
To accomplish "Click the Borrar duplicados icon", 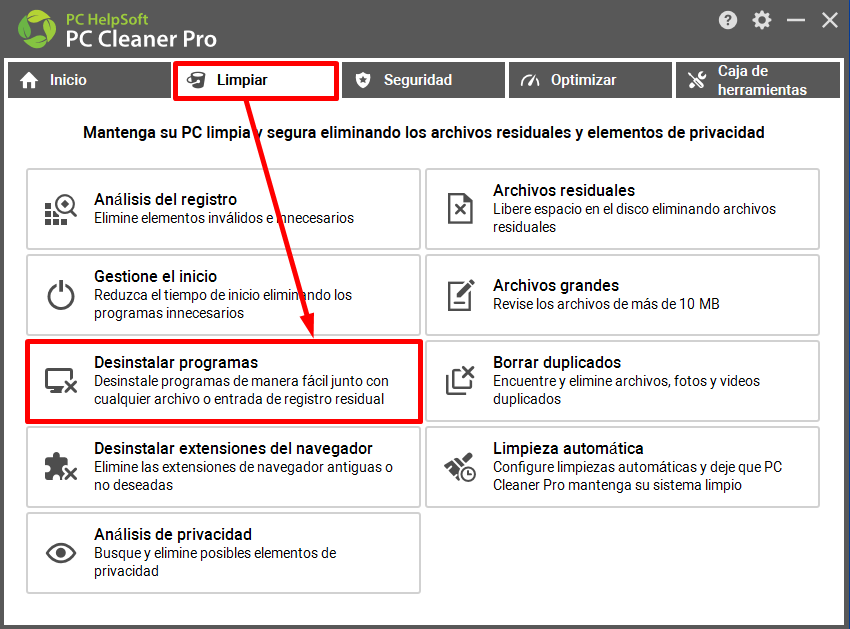I will 460,381.
